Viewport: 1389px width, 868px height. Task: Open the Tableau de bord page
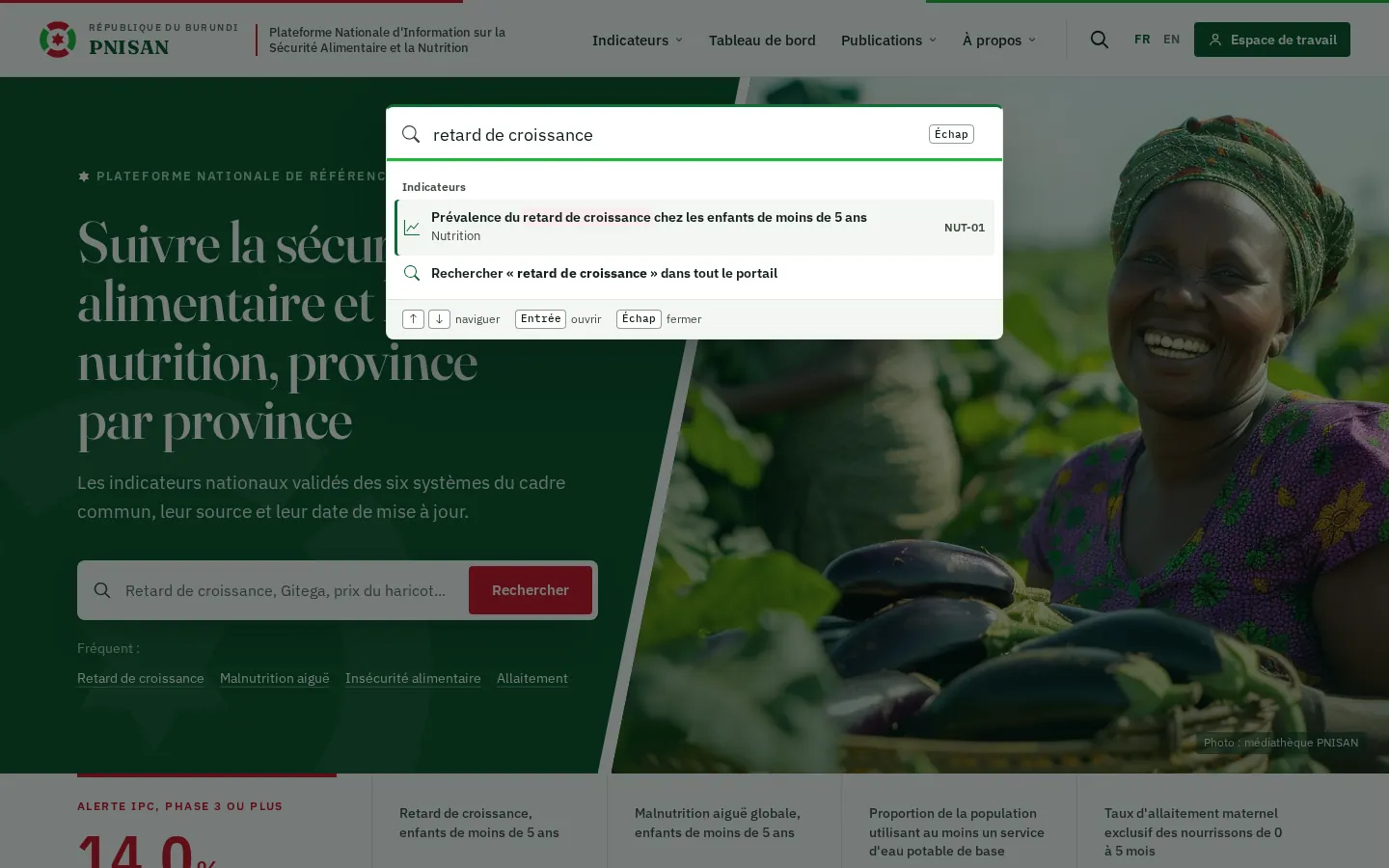point(762,40)
